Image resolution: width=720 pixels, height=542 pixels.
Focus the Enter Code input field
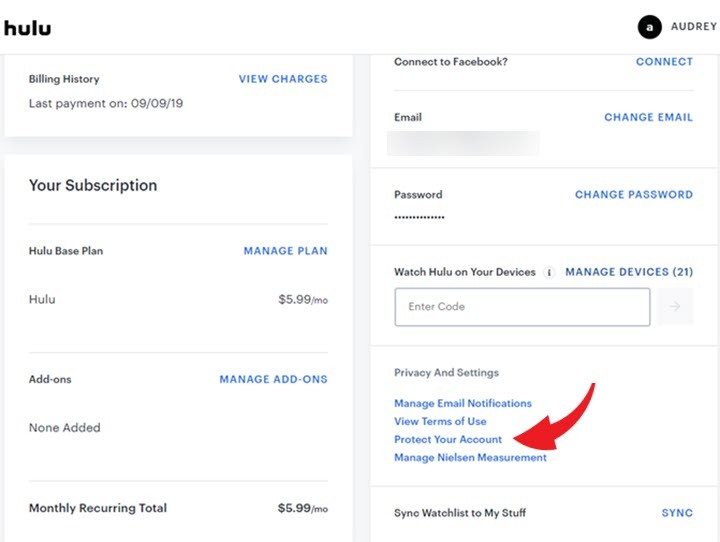[522, 307]
